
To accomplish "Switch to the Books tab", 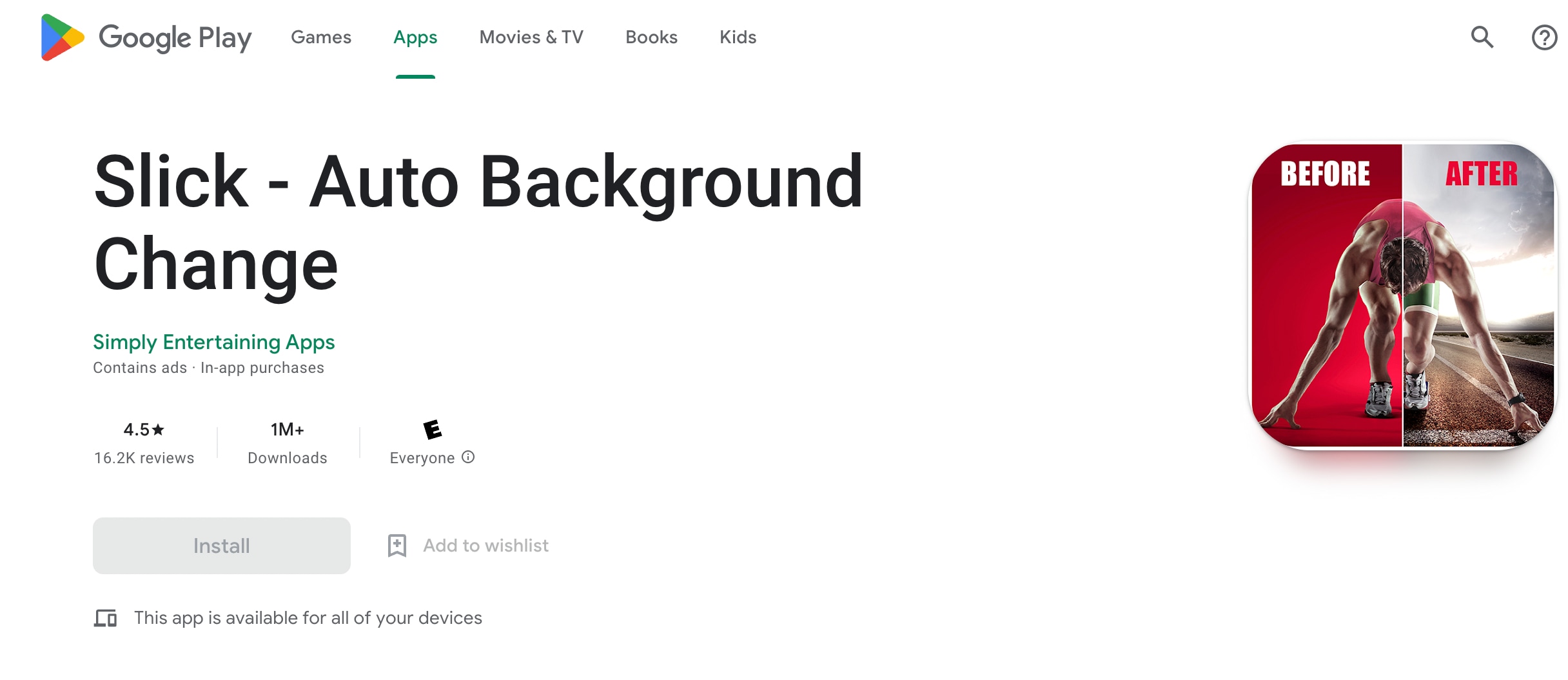I will [x=651, y=37].
